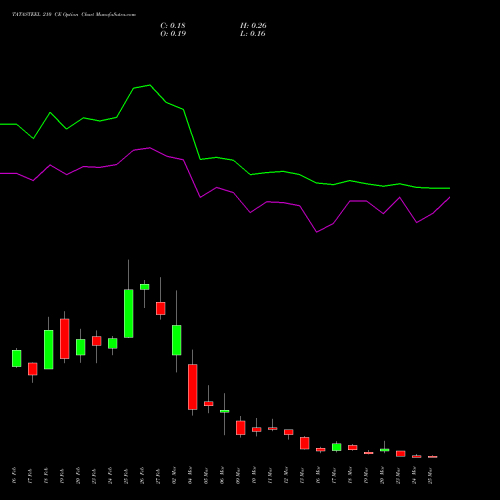Image resolution: width=500 pixels, height=500 pixels.
Task: Click the small green candlestick for 26 Feb
Action: click(145, 287)
